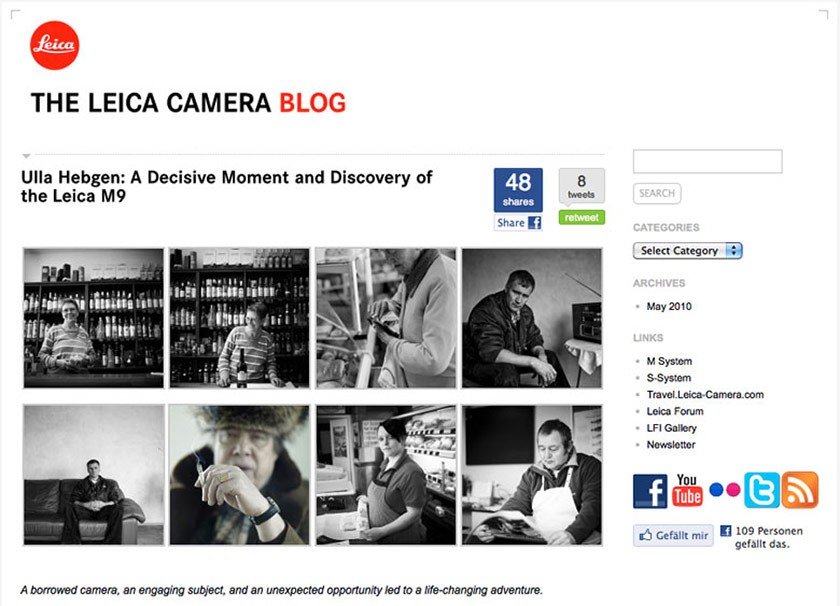840x606 pixels.
Task: Click the Facebook Share button under 48 shares
Action: 518,222
